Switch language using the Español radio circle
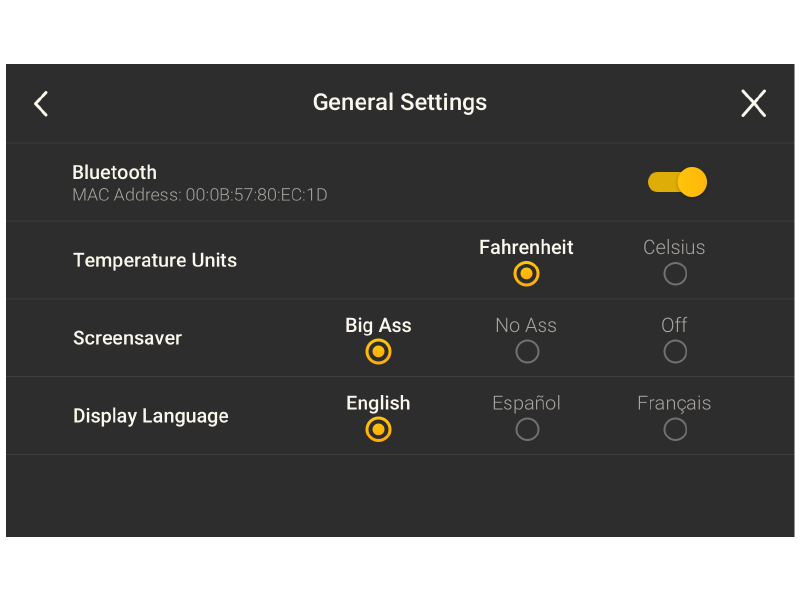This screenshot has height=600, width=800. tap(527, 430)
